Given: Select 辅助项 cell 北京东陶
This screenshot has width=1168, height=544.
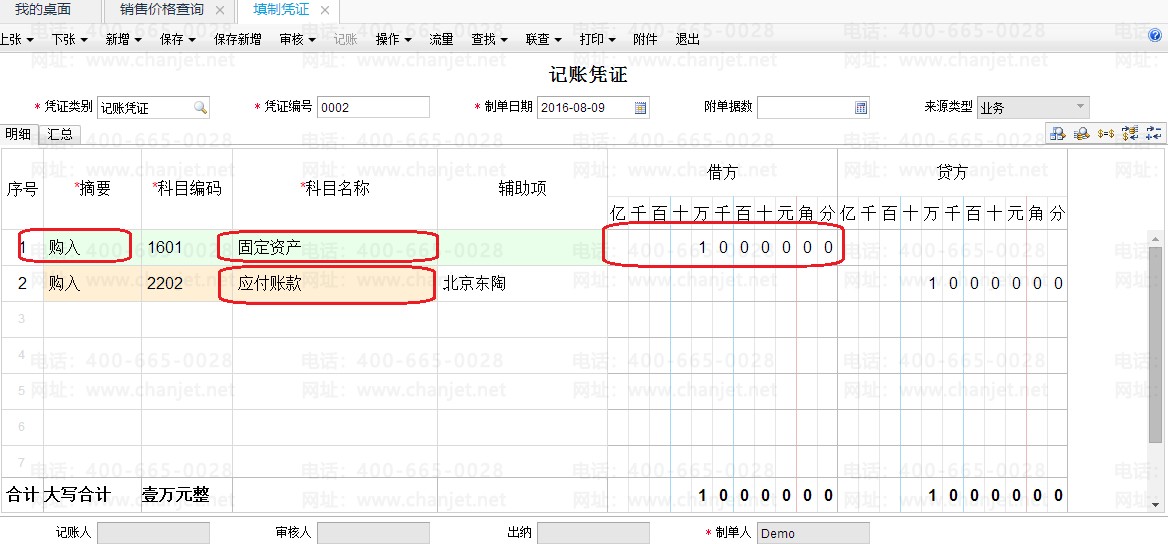Looking at the screenshot, I should click(522, 283).
